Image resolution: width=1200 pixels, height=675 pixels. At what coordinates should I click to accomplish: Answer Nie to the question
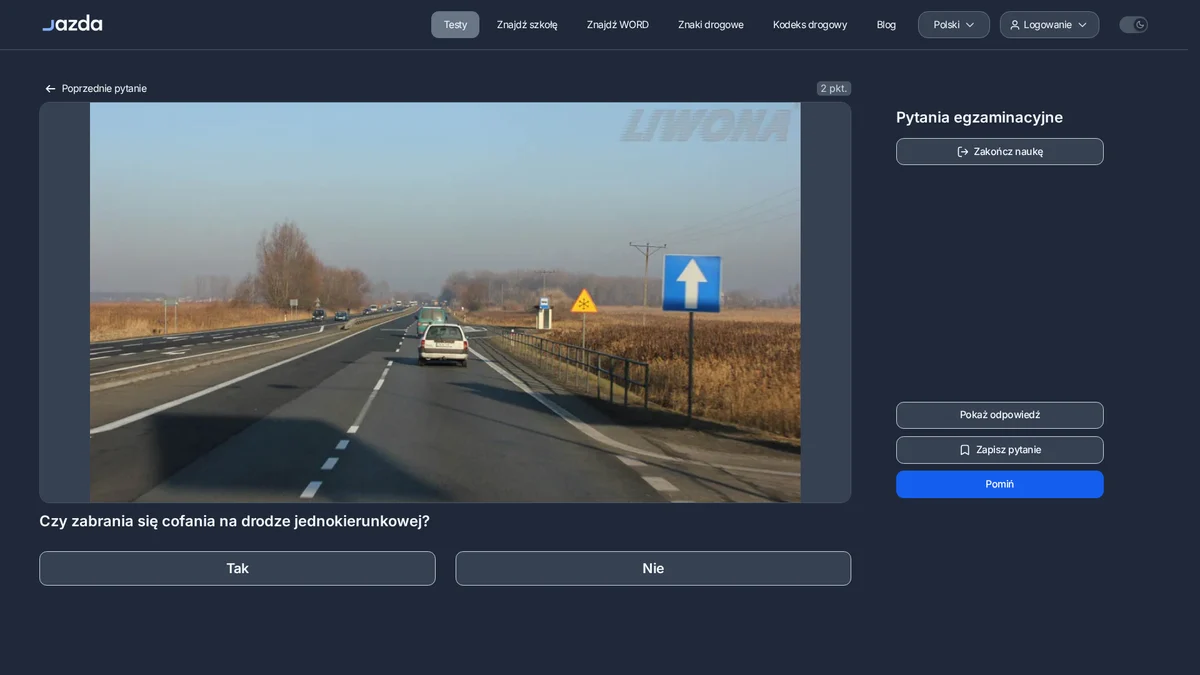tap(653, 568)
